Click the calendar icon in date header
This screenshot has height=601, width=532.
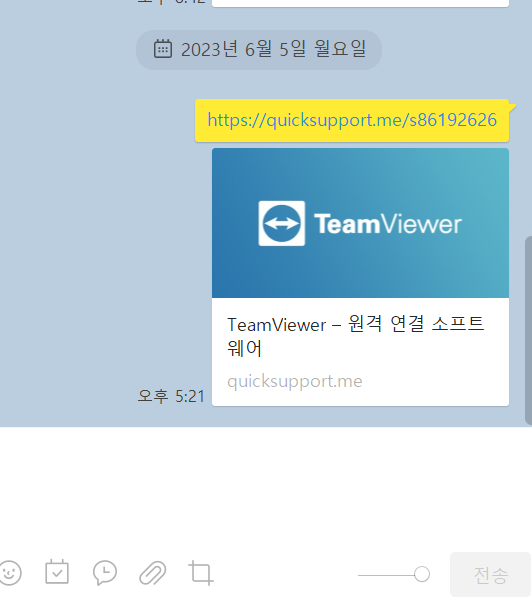(163, 49)
